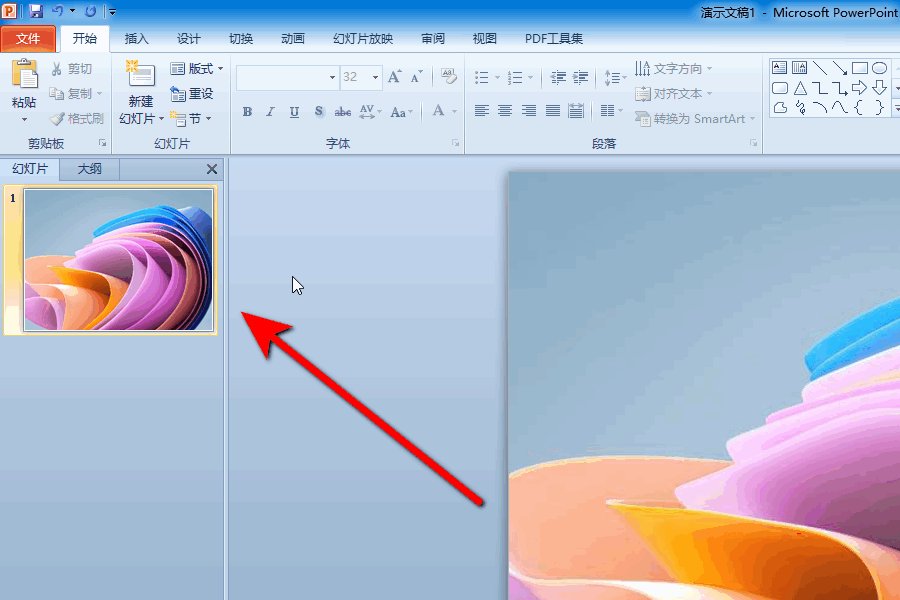
Task: Toggle underline formatting
Action: tap(293, 112)
